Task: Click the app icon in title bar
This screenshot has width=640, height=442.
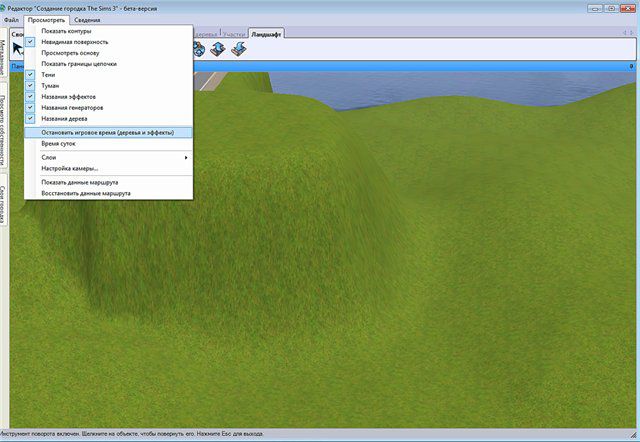Action: (5, 6)
